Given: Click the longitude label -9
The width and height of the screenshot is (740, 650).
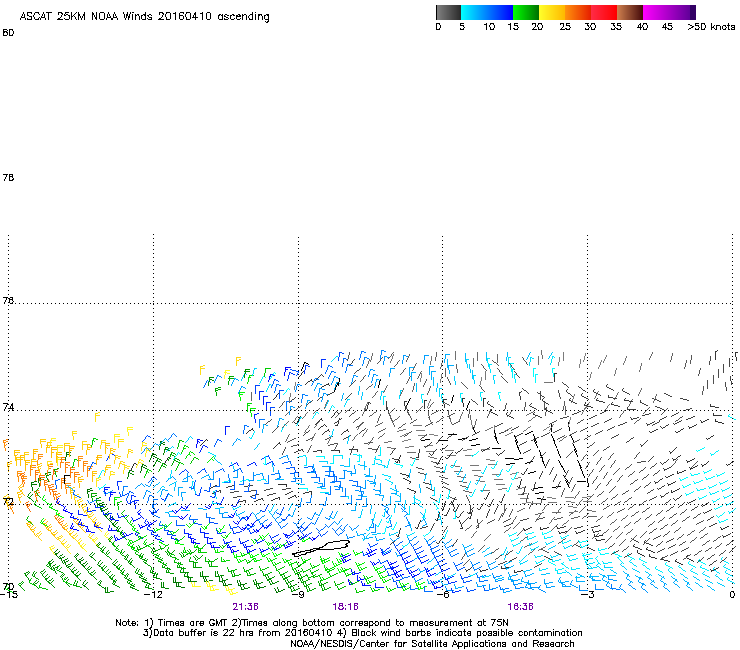Looking at the screenshot, I should (x=298, y=595).
